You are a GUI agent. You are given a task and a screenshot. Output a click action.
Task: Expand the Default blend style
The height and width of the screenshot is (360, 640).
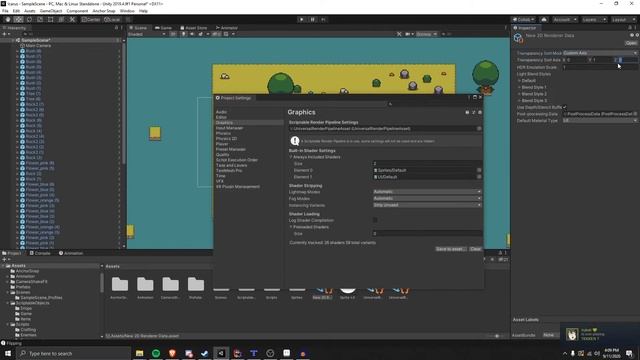tap(519, 81)
